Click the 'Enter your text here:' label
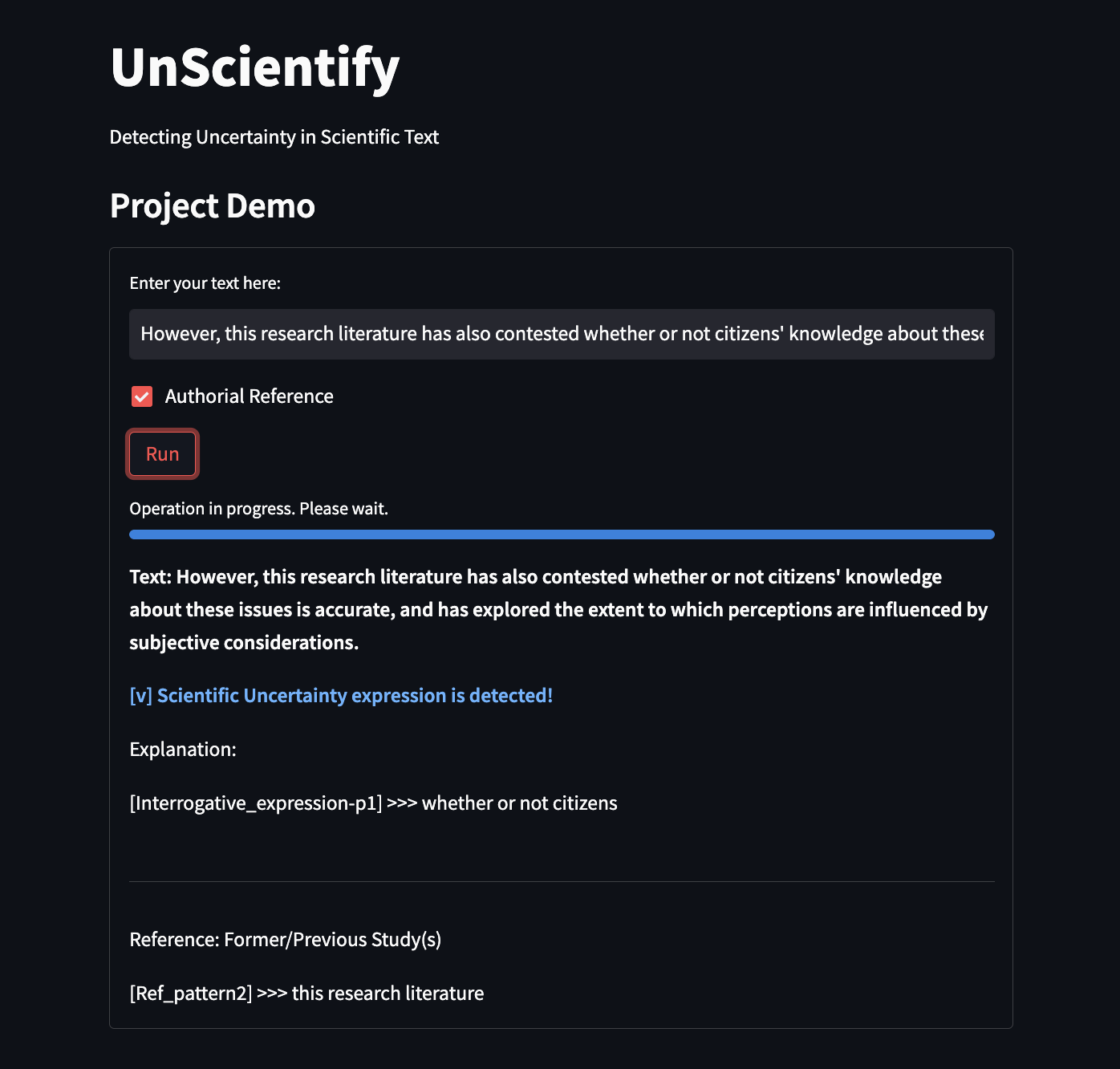This screenshot has width=1120, height=1069. pyautogui.click(x=205, y=283)
